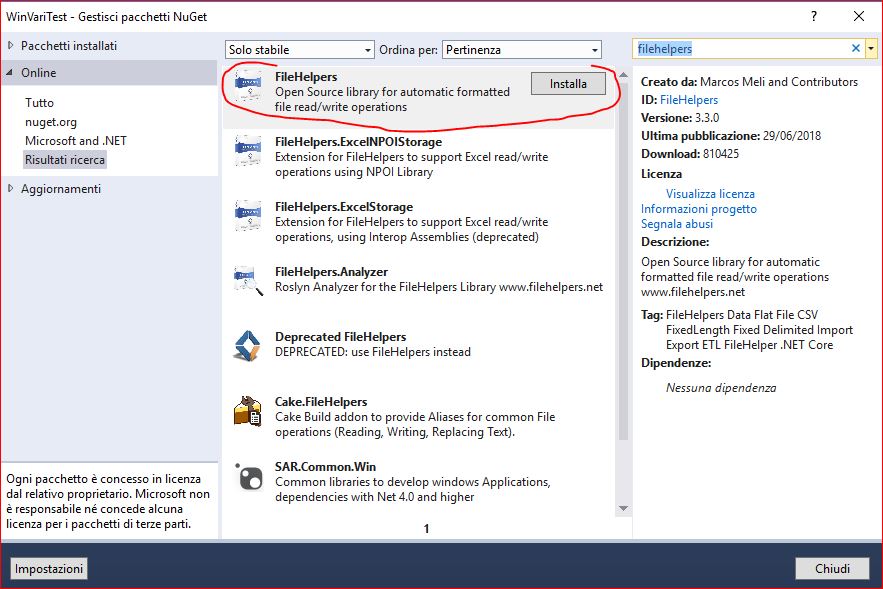Click Installa for the FileHelpers package
Image resolution: width=883 pixels, height=589 pixels.
click(x=568, y=83)
